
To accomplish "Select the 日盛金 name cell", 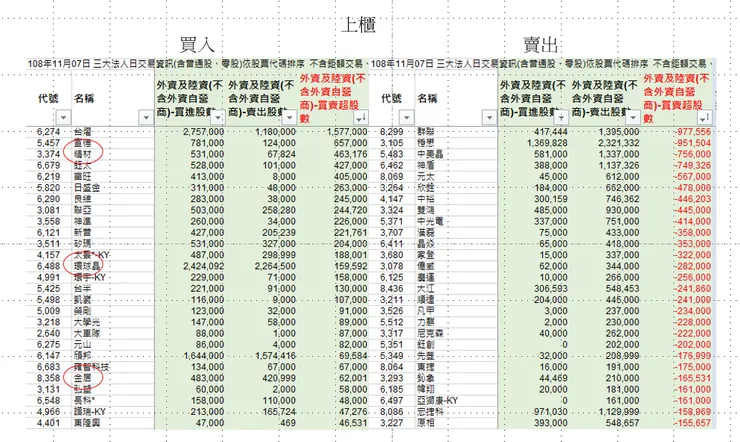I will pos(87,188).
